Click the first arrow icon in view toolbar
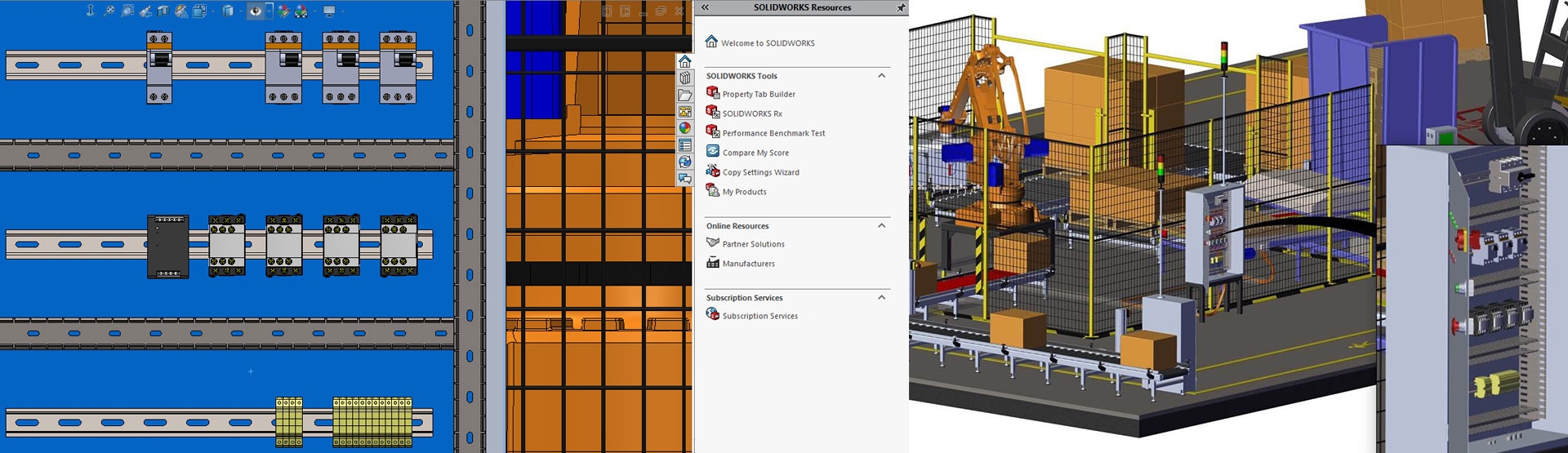This screenshot has height=453, width=1568. [91, 11]
